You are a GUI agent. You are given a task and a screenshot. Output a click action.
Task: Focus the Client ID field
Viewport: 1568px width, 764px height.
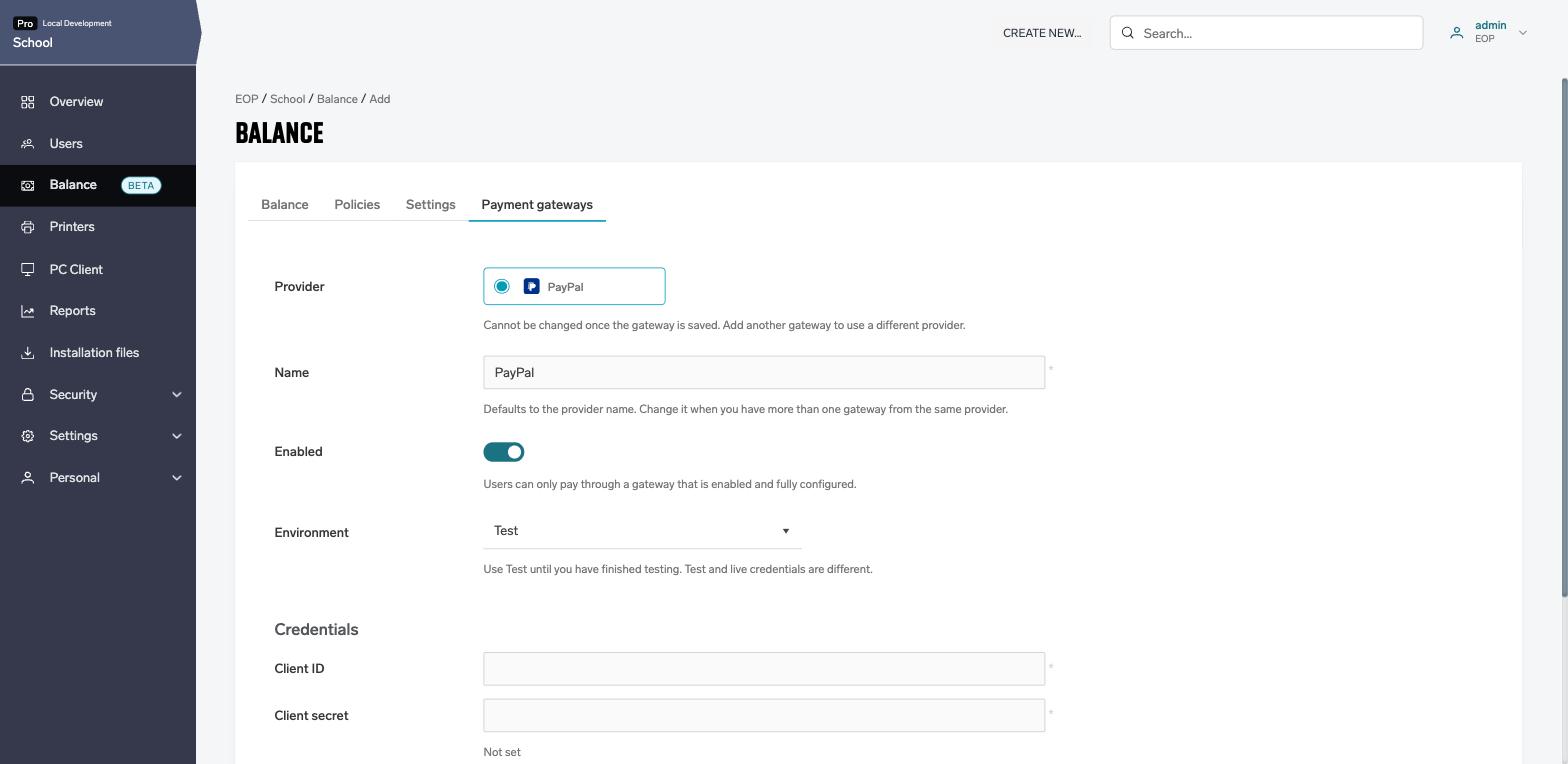coord(764,669)
